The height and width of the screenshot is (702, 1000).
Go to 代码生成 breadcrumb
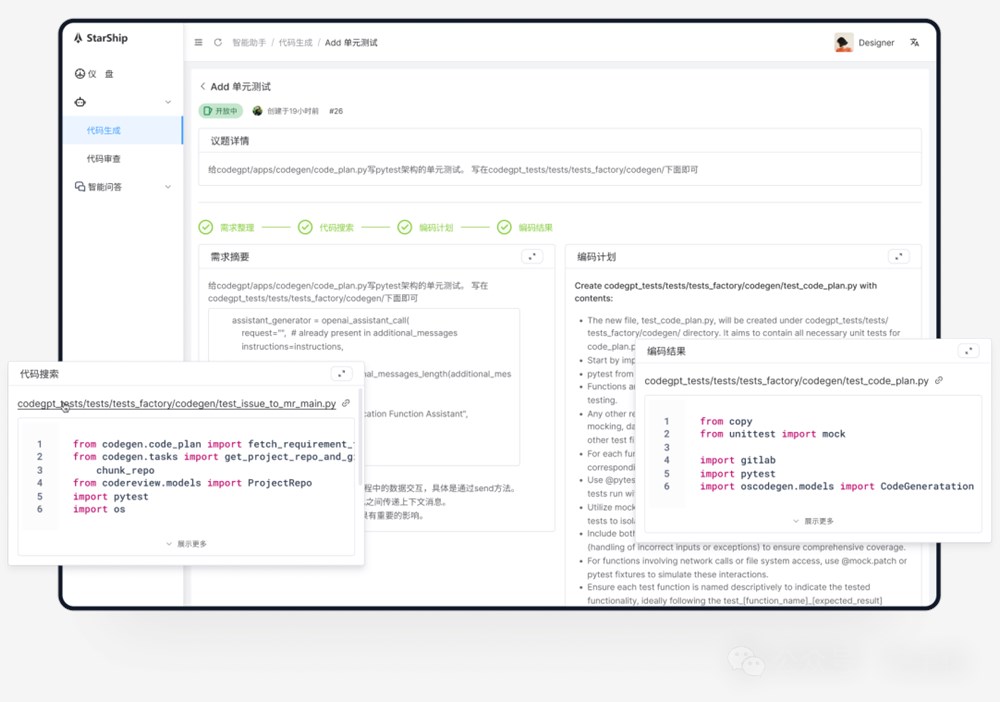coord(295,43)
